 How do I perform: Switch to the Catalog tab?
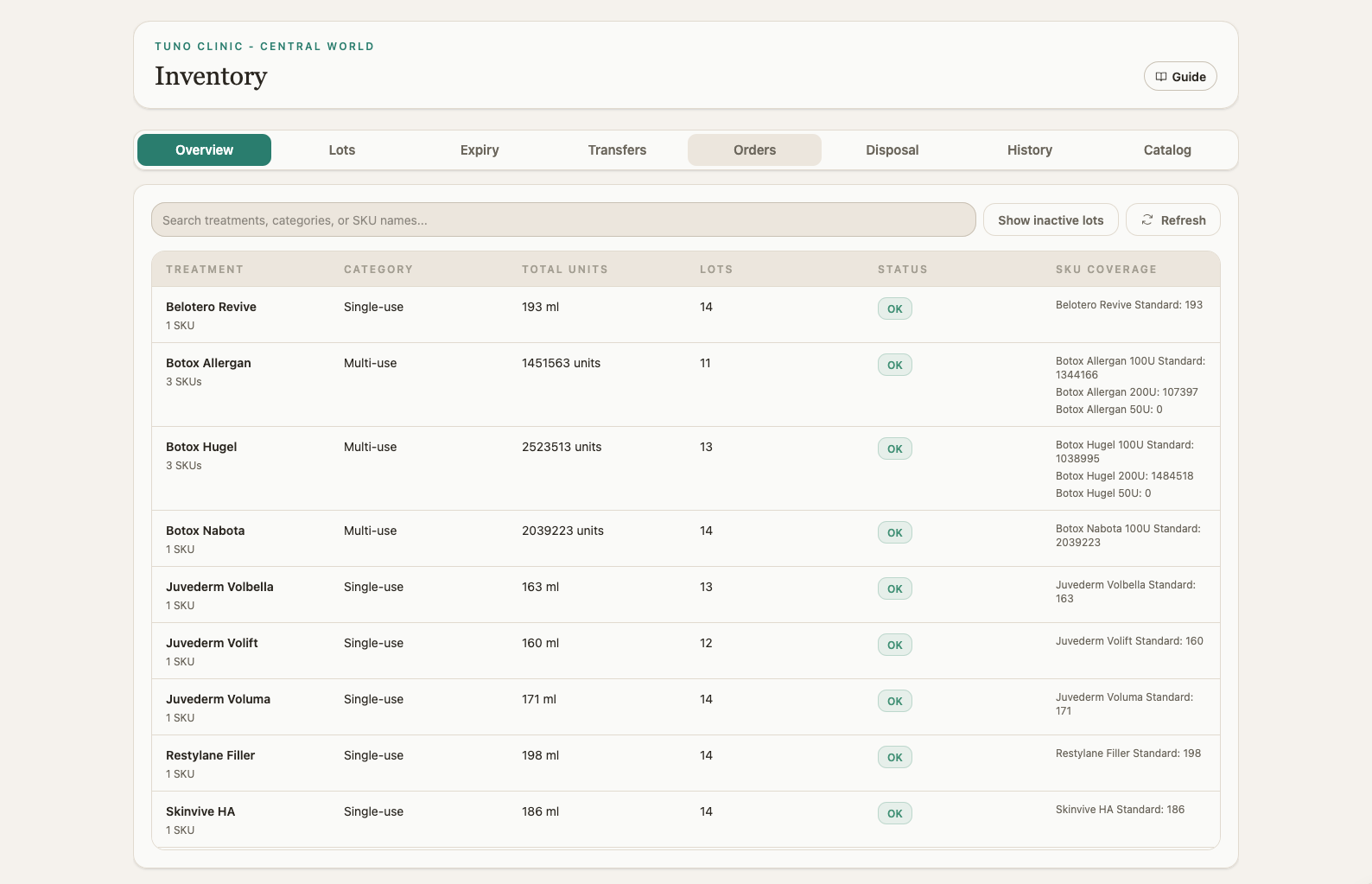1167,149
